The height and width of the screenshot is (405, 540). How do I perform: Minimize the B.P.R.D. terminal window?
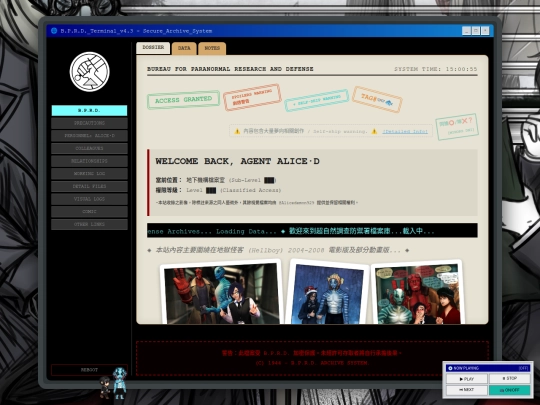(466, 31)
